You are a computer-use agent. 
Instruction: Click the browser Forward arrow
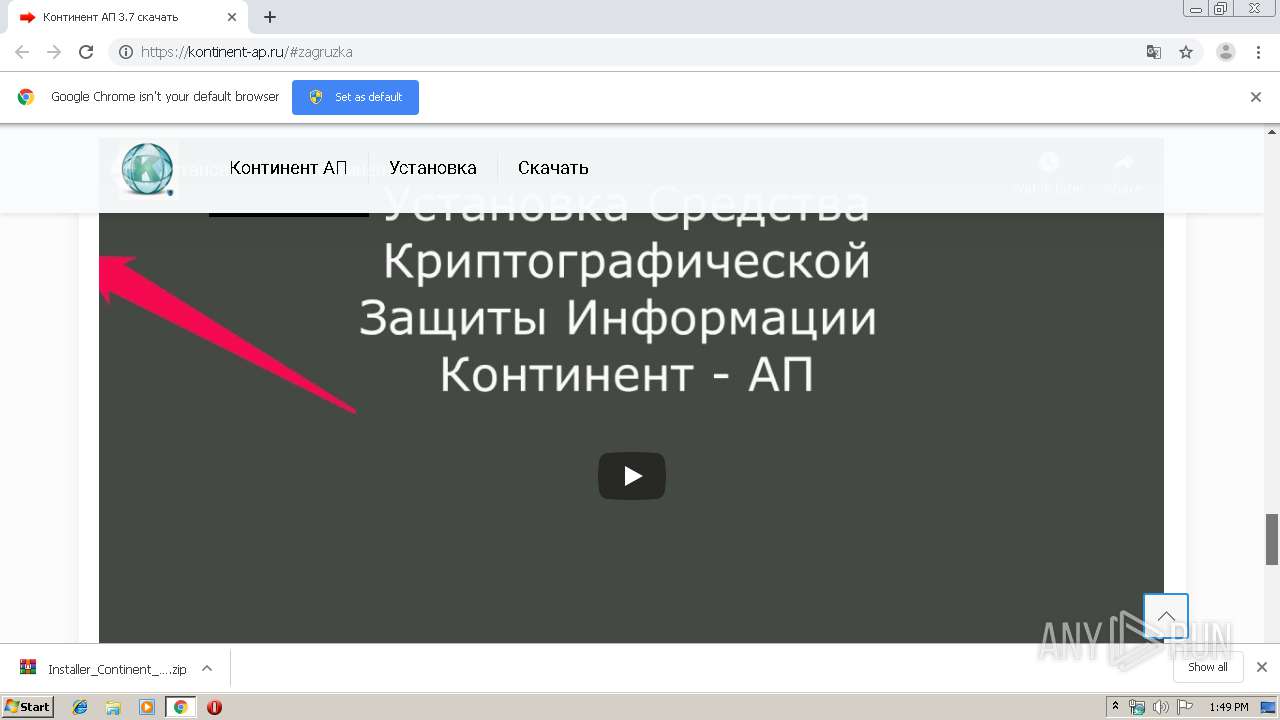pos(54,52)
